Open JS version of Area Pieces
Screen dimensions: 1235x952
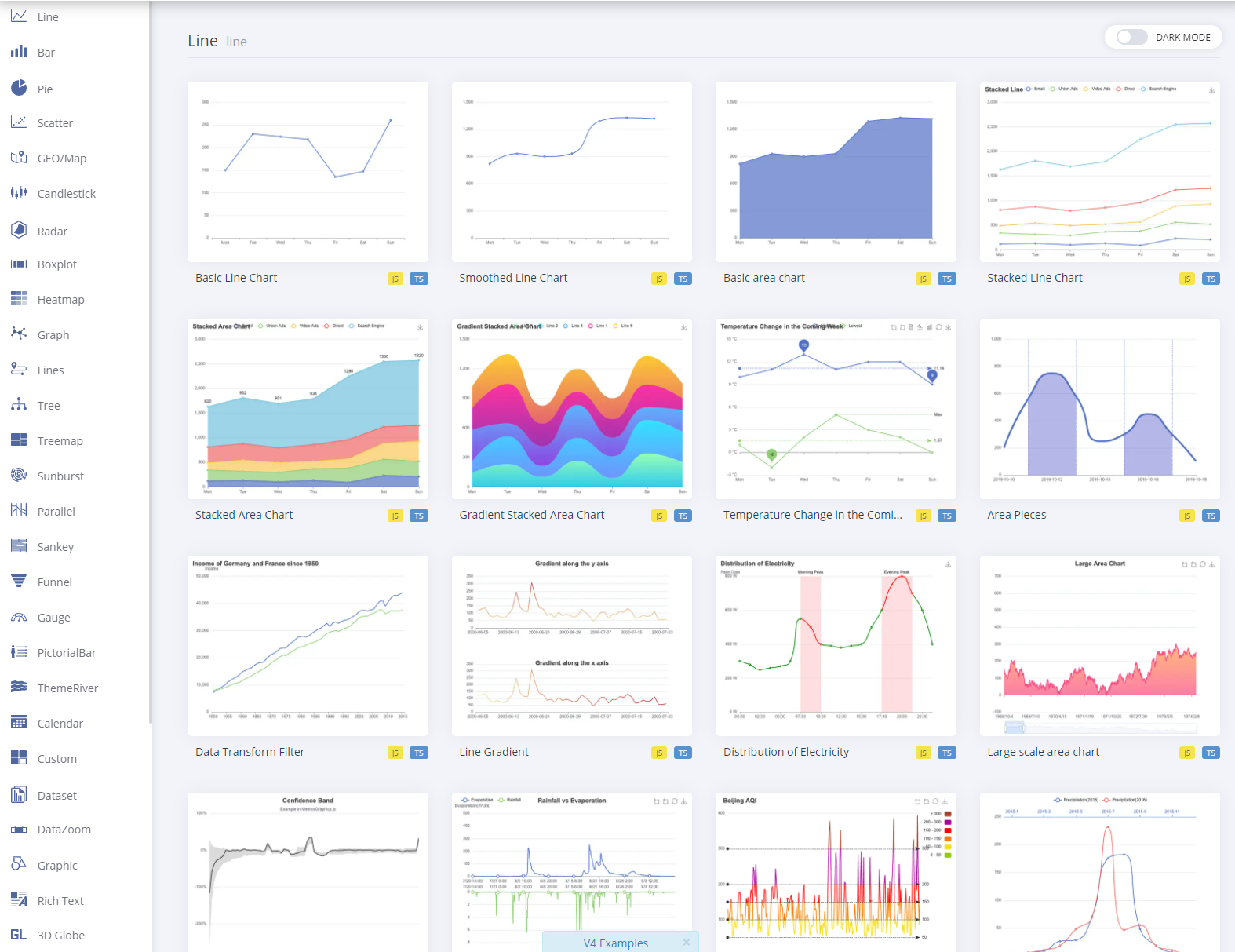coord(1187,516)
